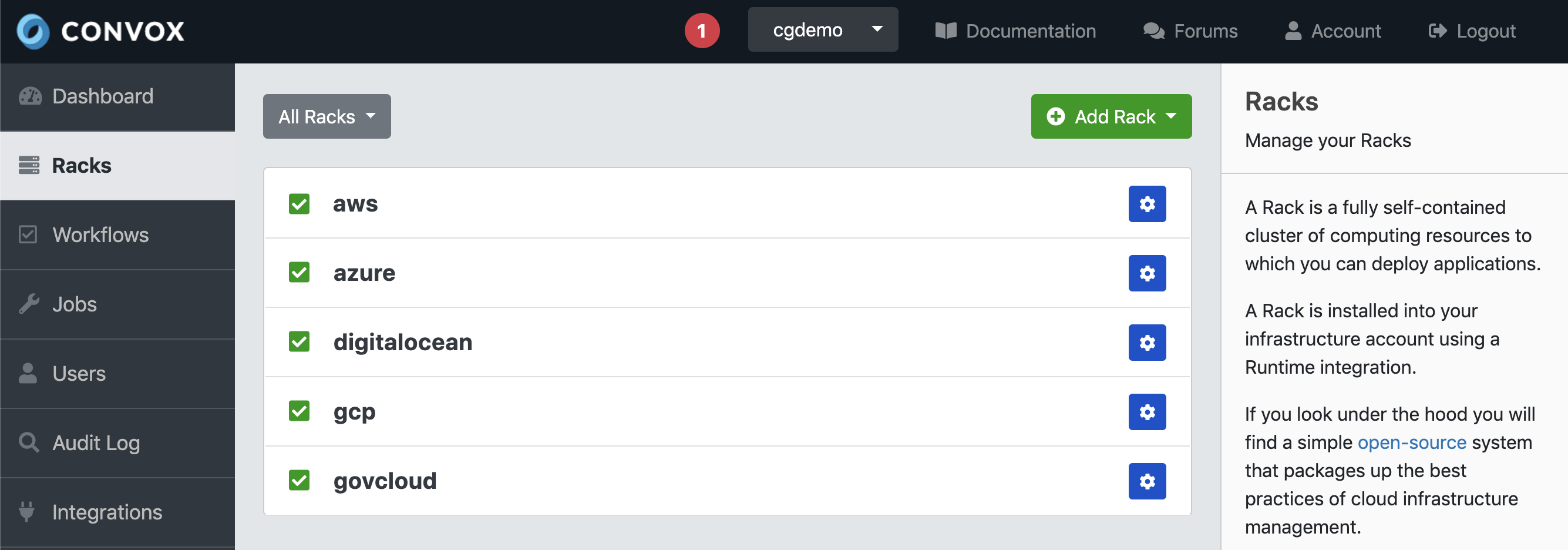Select the azure rack name

364,273
